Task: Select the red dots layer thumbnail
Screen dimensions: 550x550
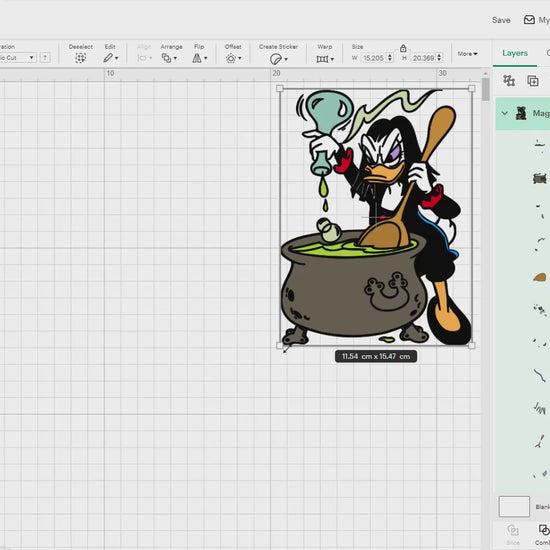Action: (x=540, y=342)
